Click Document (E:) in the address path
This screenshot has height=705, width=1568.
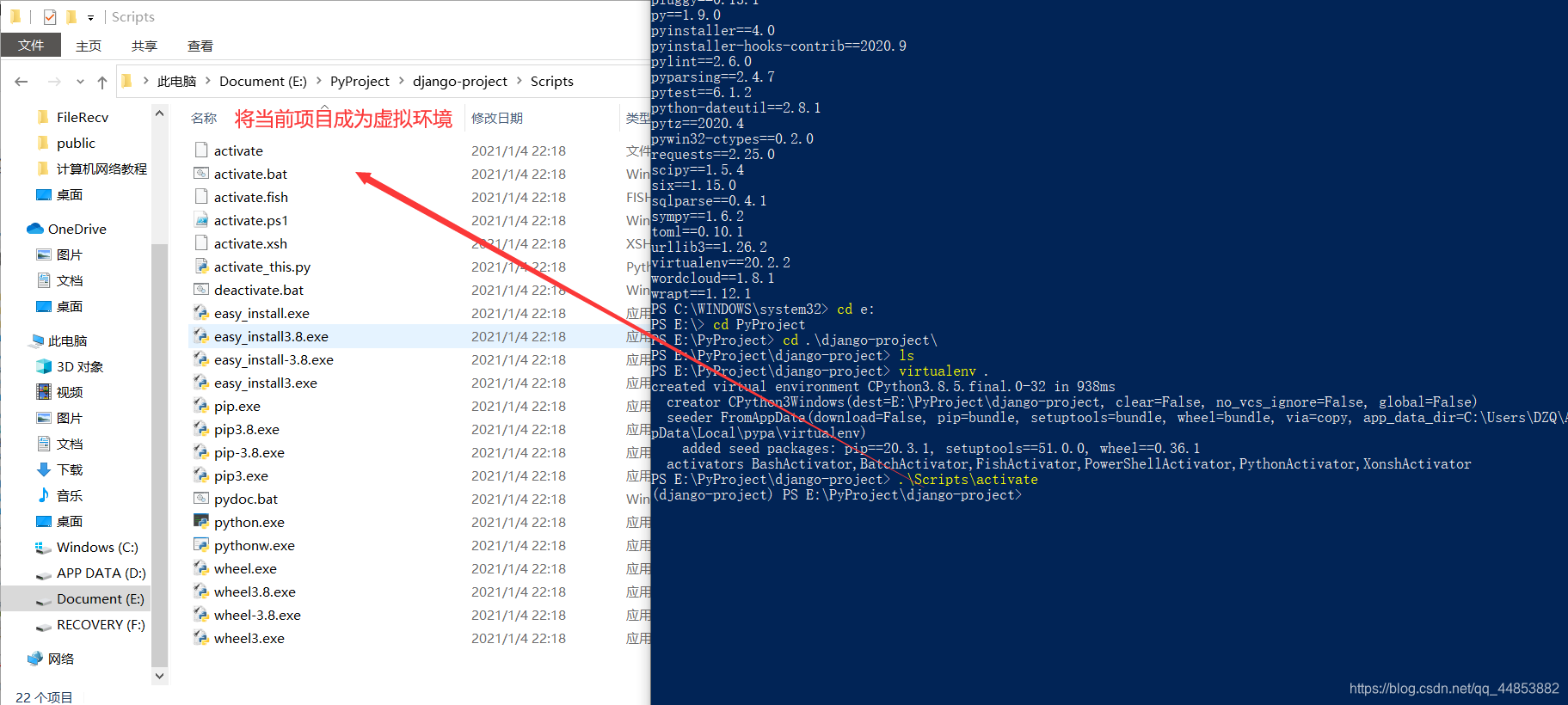263,81
